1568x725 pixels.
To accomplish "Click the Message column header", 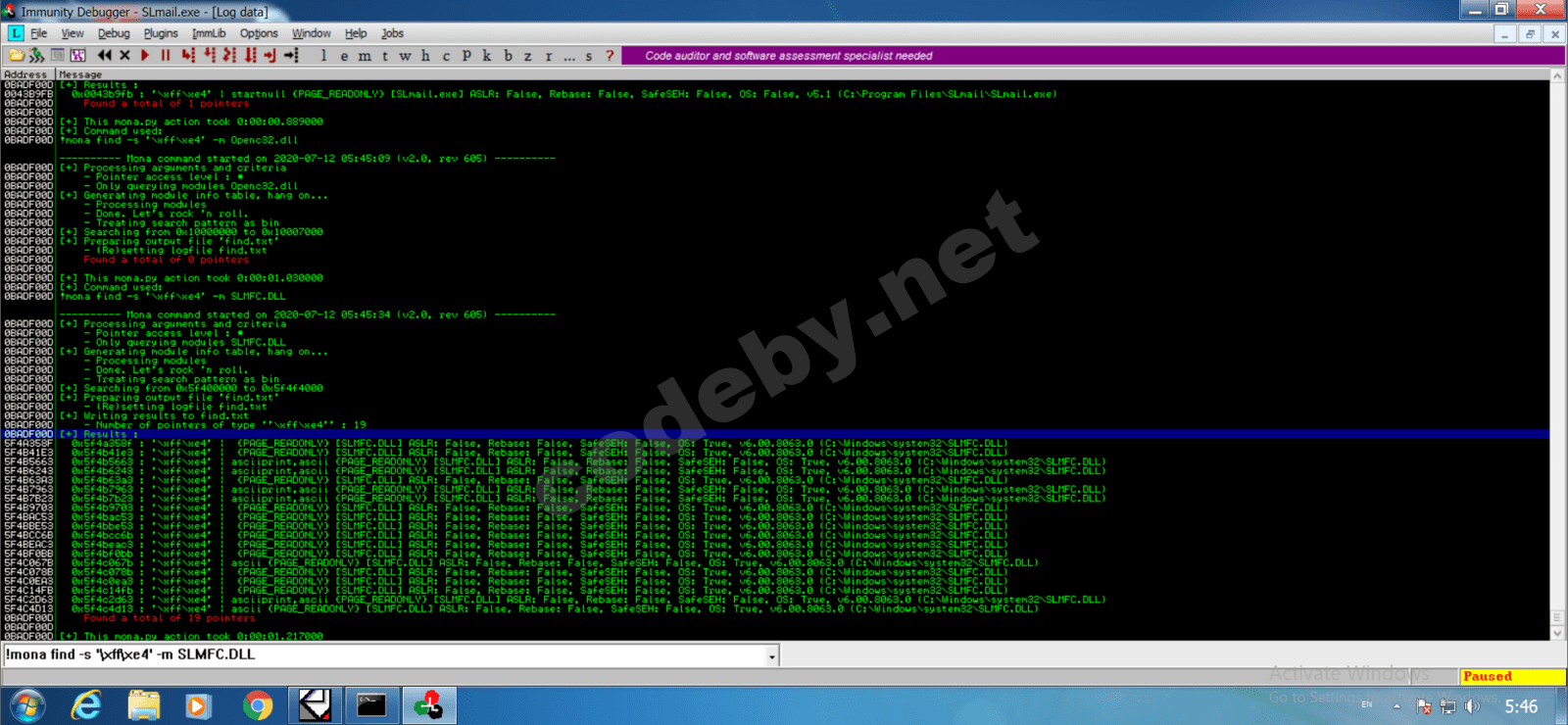I will pos(804,74).
